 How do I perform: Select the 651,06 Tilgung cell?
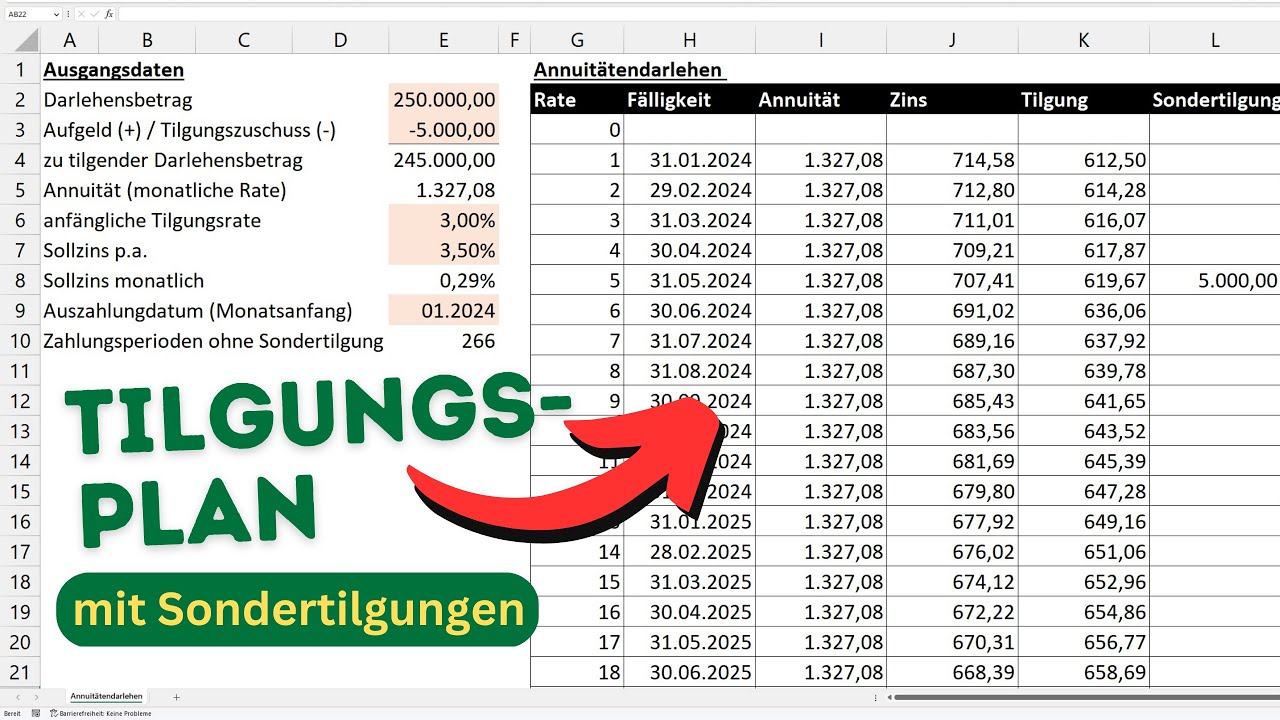click(x=1084, y=552)
